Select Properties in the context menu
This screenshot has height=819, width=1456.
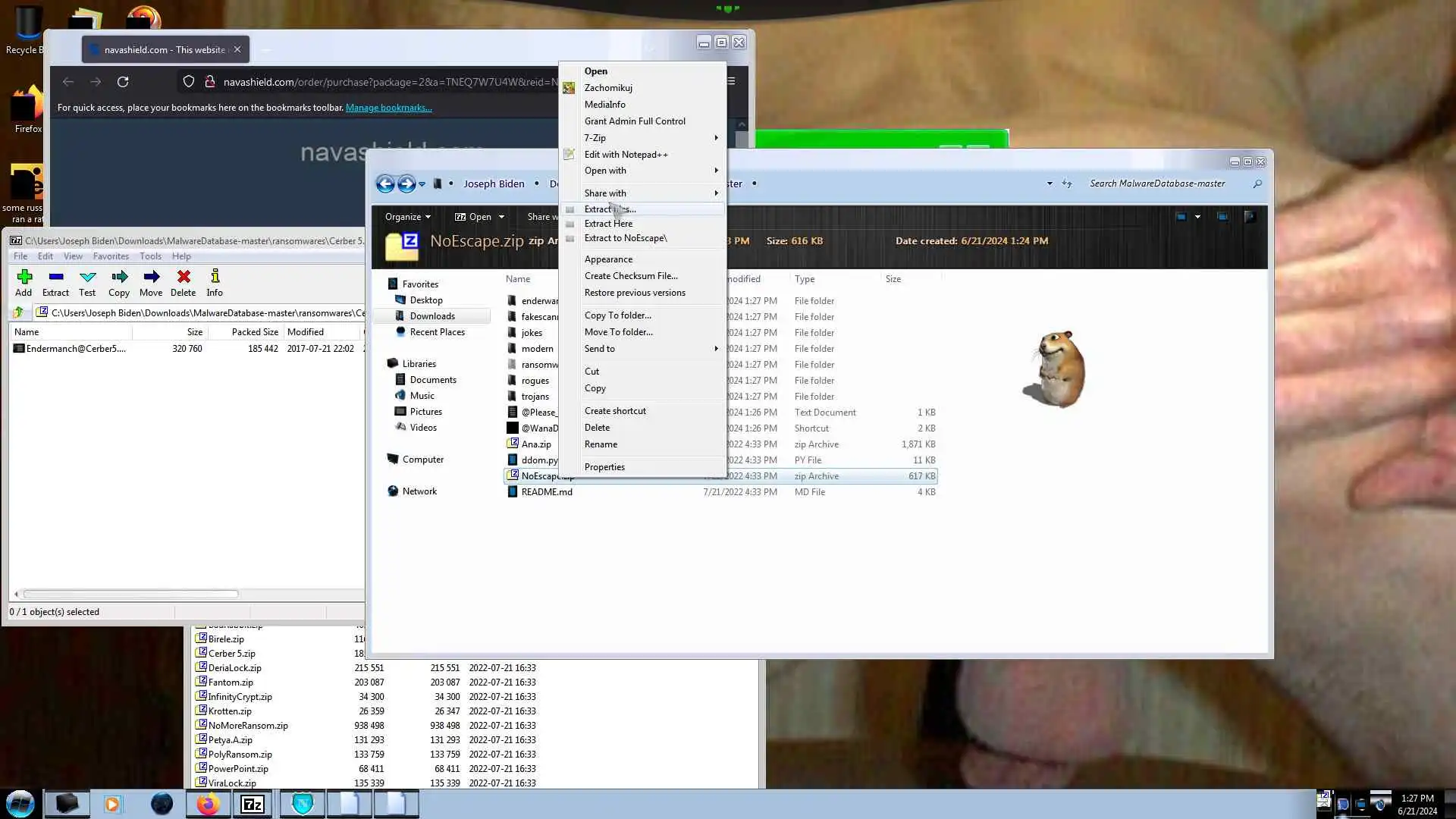tap(604, 467)
